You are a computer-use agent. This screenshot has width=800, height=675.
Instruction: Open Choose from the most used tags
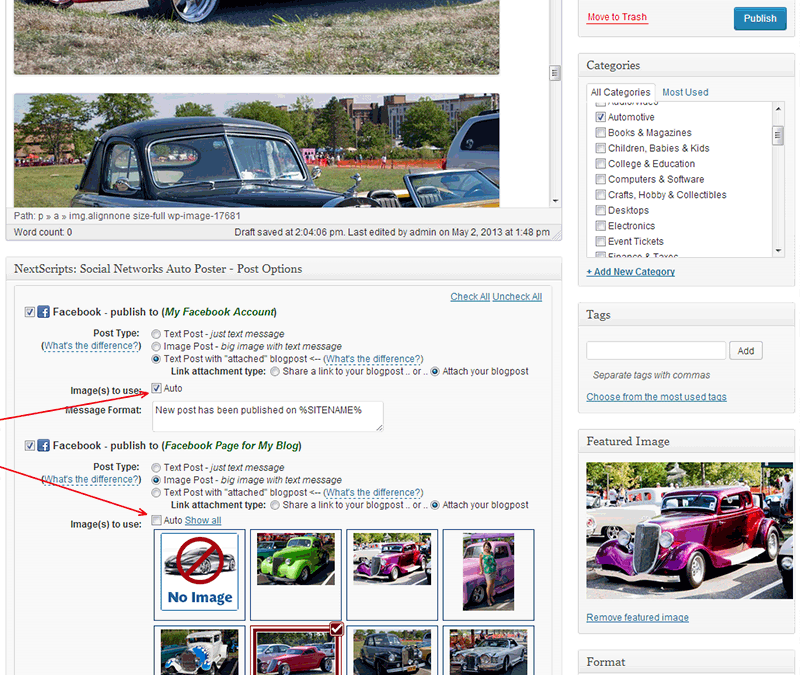pyautogui.click(x=656, y=397)
